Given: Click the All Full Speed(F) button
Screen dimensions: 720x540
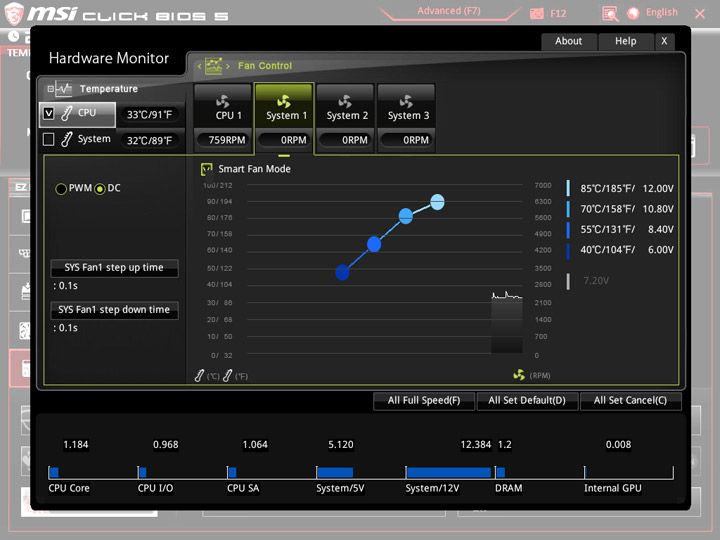Looking at the screenshot, I should pos(424,401).
